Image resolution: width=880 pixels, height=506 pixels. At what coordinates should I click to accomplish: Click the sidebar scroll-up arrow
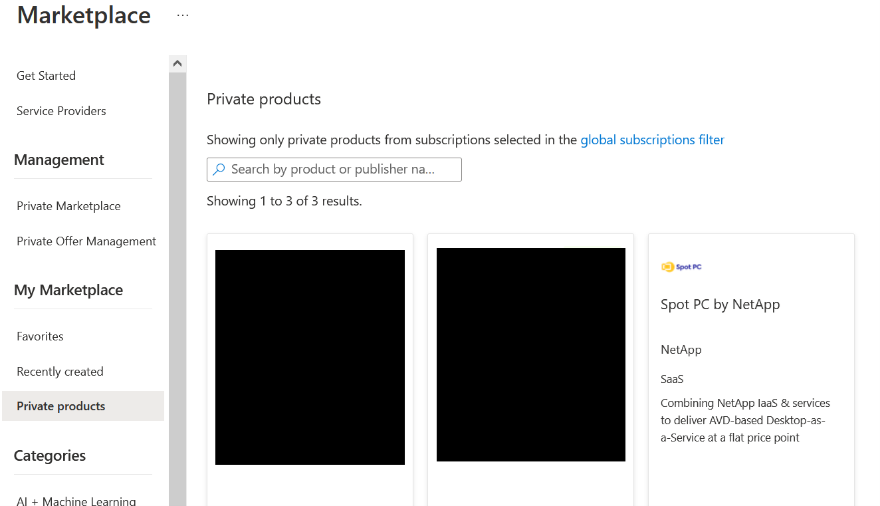[178, 63]
